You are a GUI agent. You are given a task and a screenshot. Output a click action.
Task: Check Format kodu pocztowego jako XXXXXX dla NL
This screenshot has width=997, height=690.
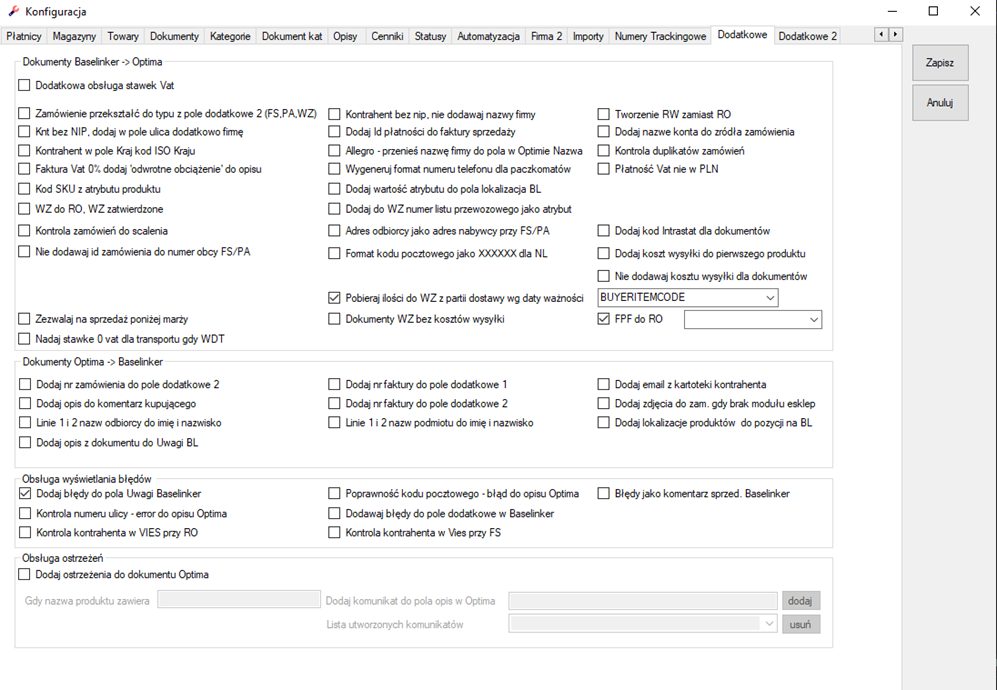tap(334, 253)
